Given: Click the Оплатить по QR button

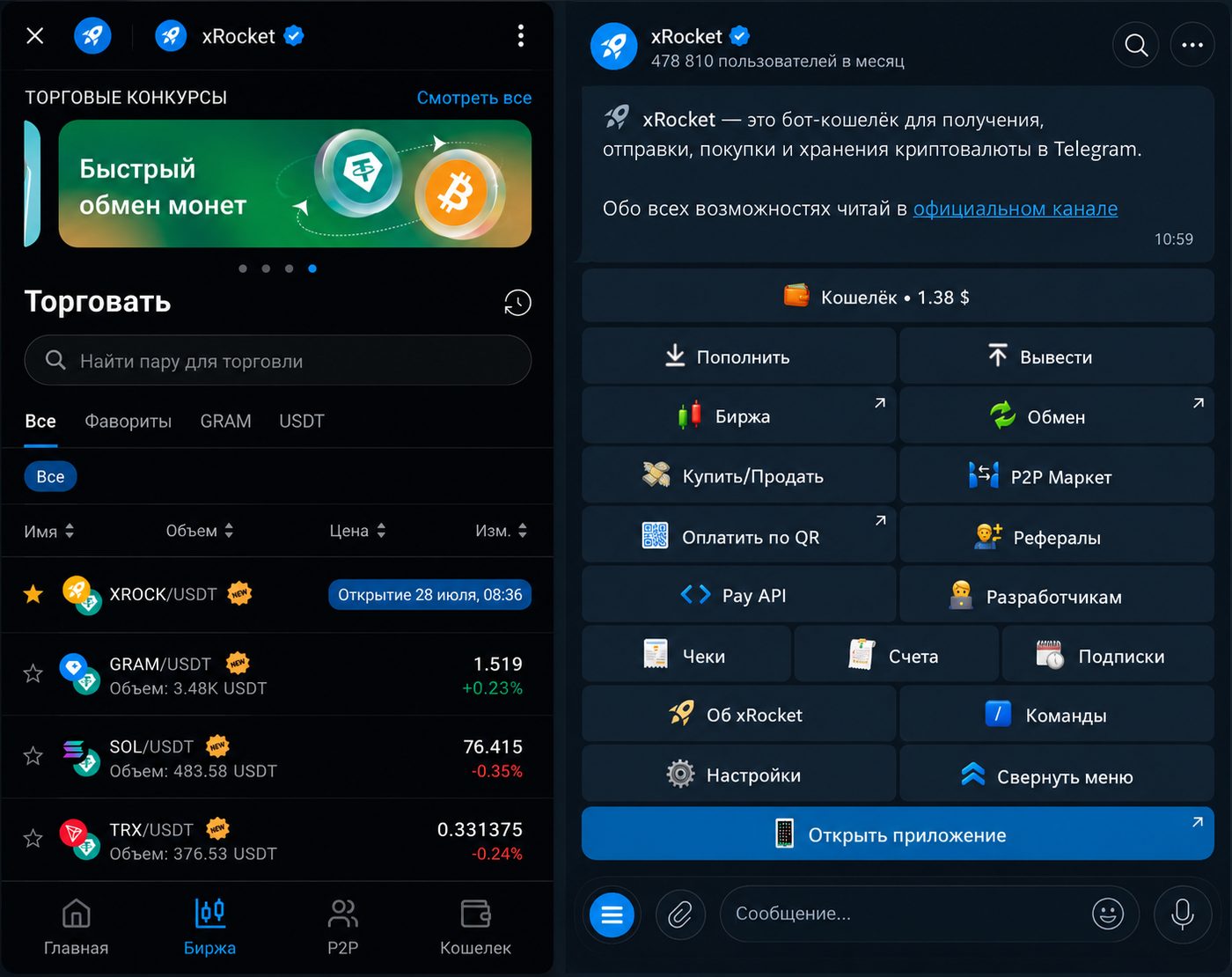Looking at the screenshot, I should 739,535.
